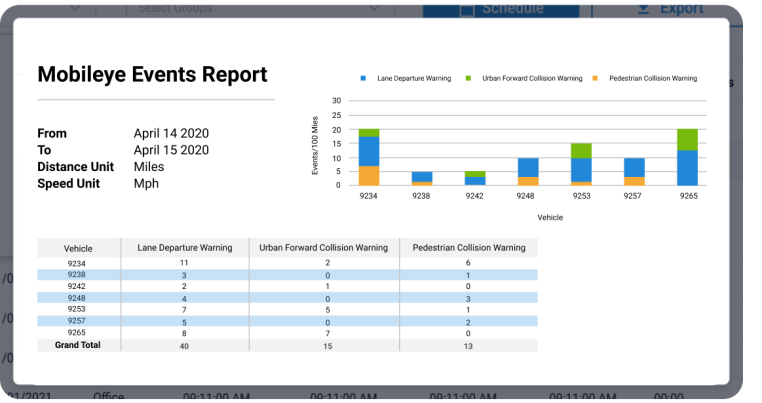Click vehicle 9242 in the table

(x=76, y=286)
